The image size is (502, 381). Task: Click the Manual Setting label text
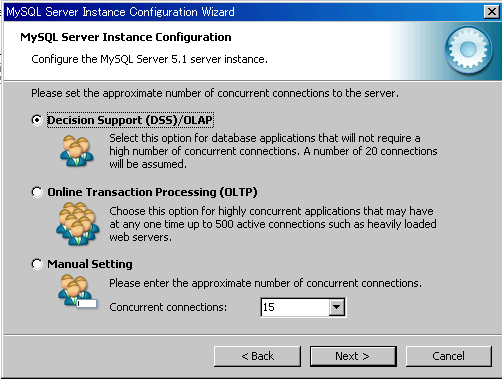point(90,264)
